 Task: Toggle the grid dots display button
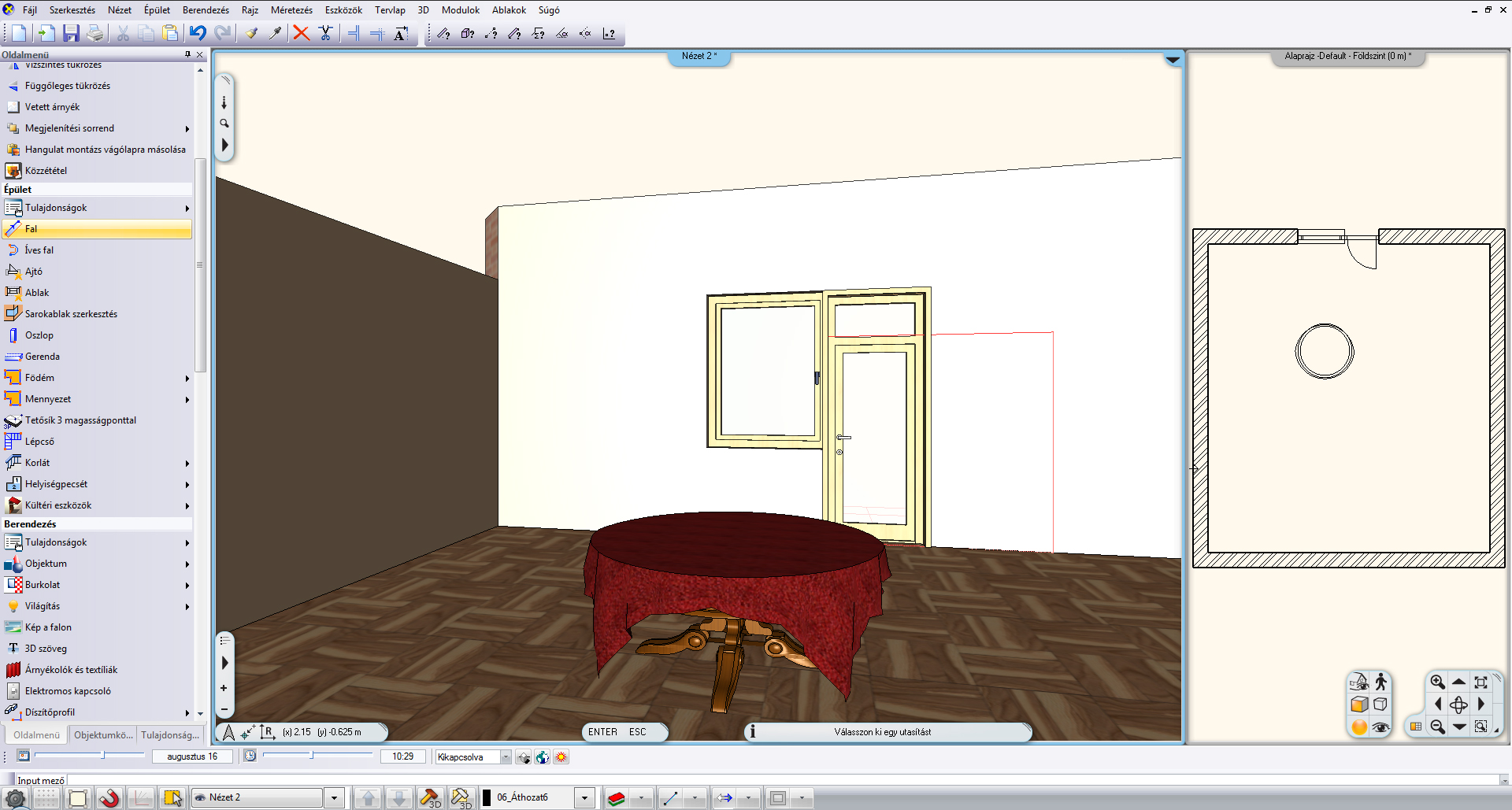46,797
